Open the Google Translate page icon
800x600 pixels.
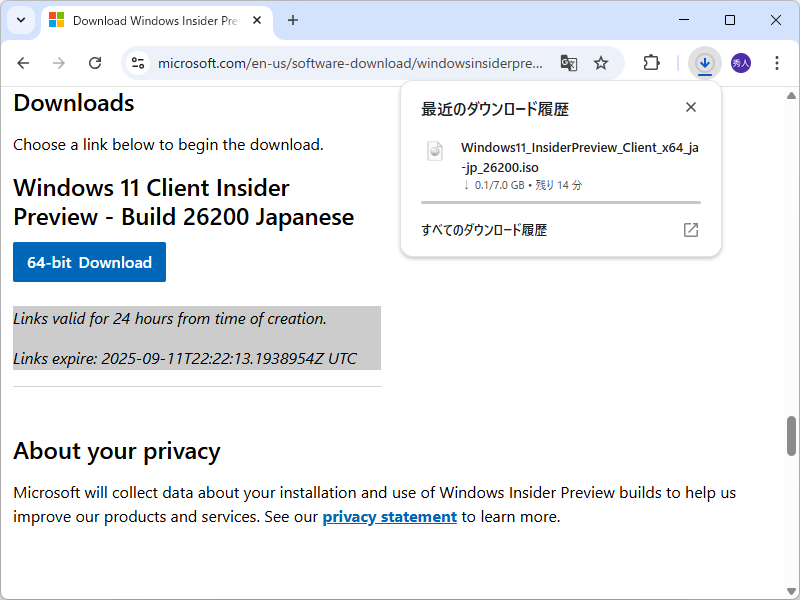[x=568, y=62]
